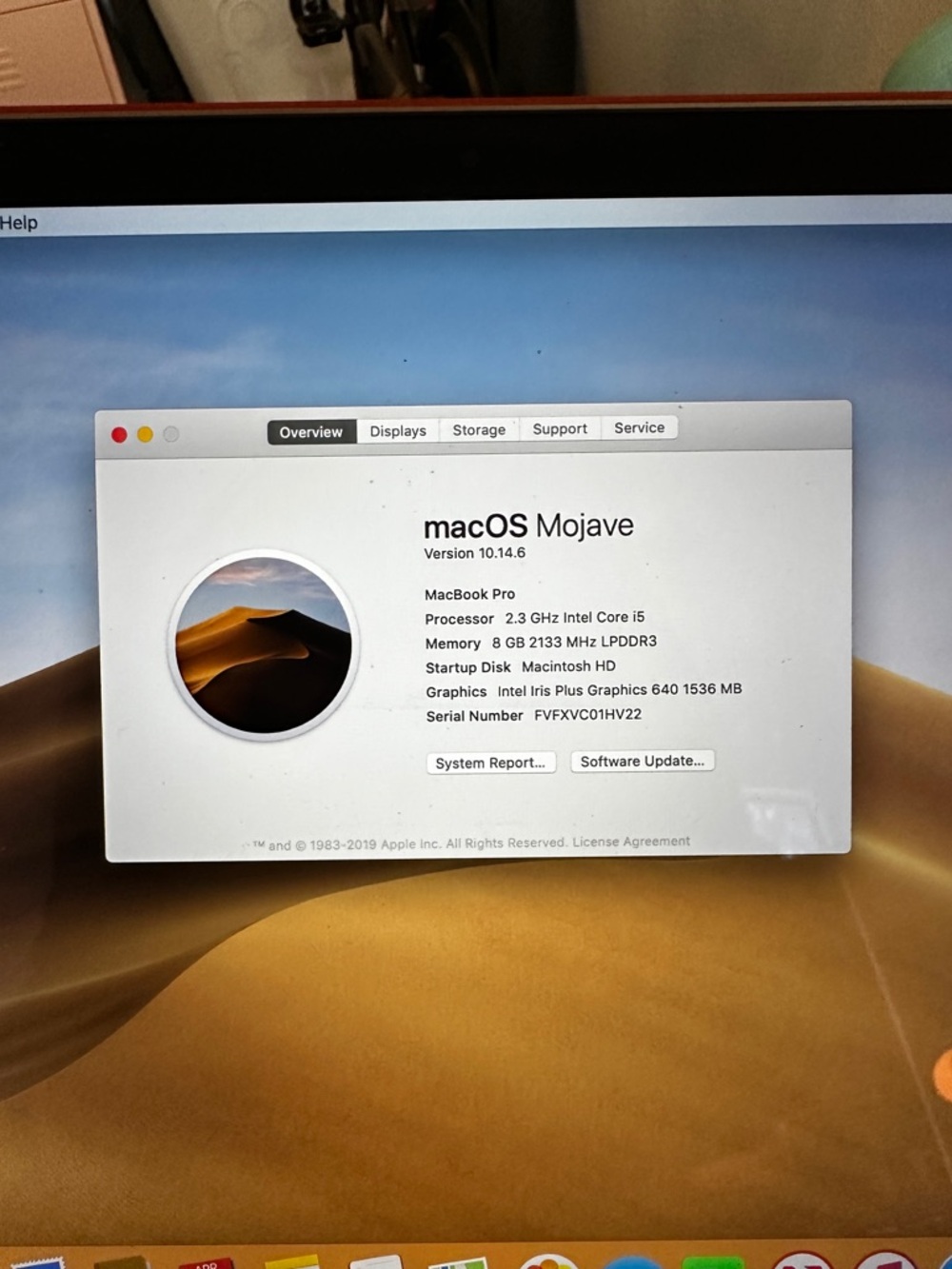Click the Version 10.14.6 text
This screenshot has height=1269, width=952.
coord(474,553)
